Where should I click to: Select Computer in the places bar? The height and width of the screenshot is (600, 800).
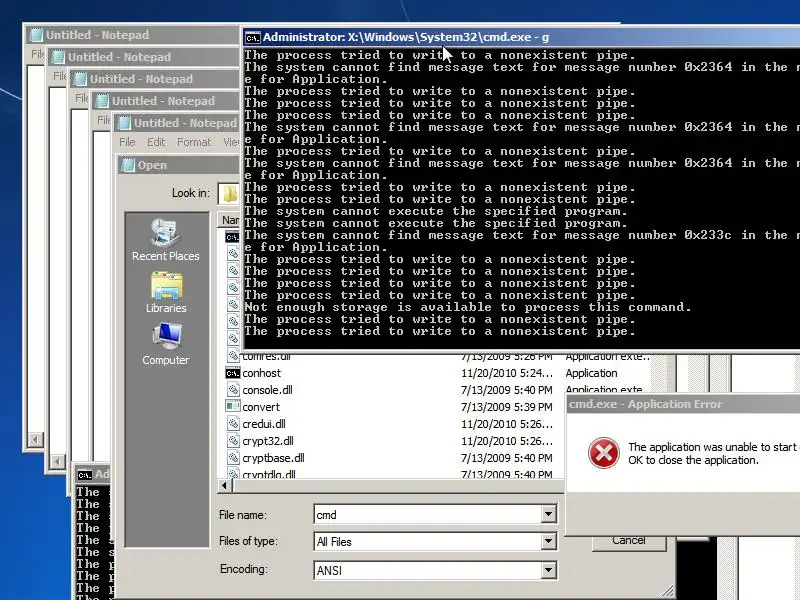click(165, 344)
